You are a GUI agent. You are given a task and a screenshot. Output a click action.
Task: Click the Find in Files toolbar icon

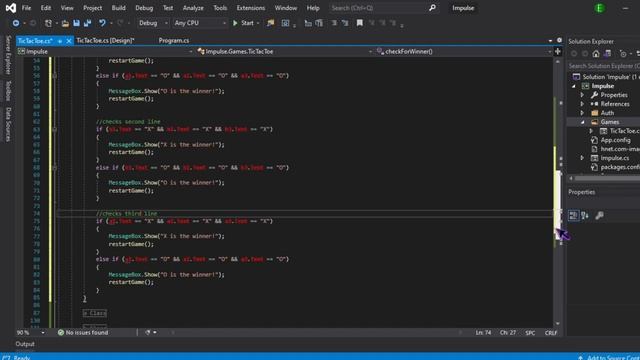[270, 23]
